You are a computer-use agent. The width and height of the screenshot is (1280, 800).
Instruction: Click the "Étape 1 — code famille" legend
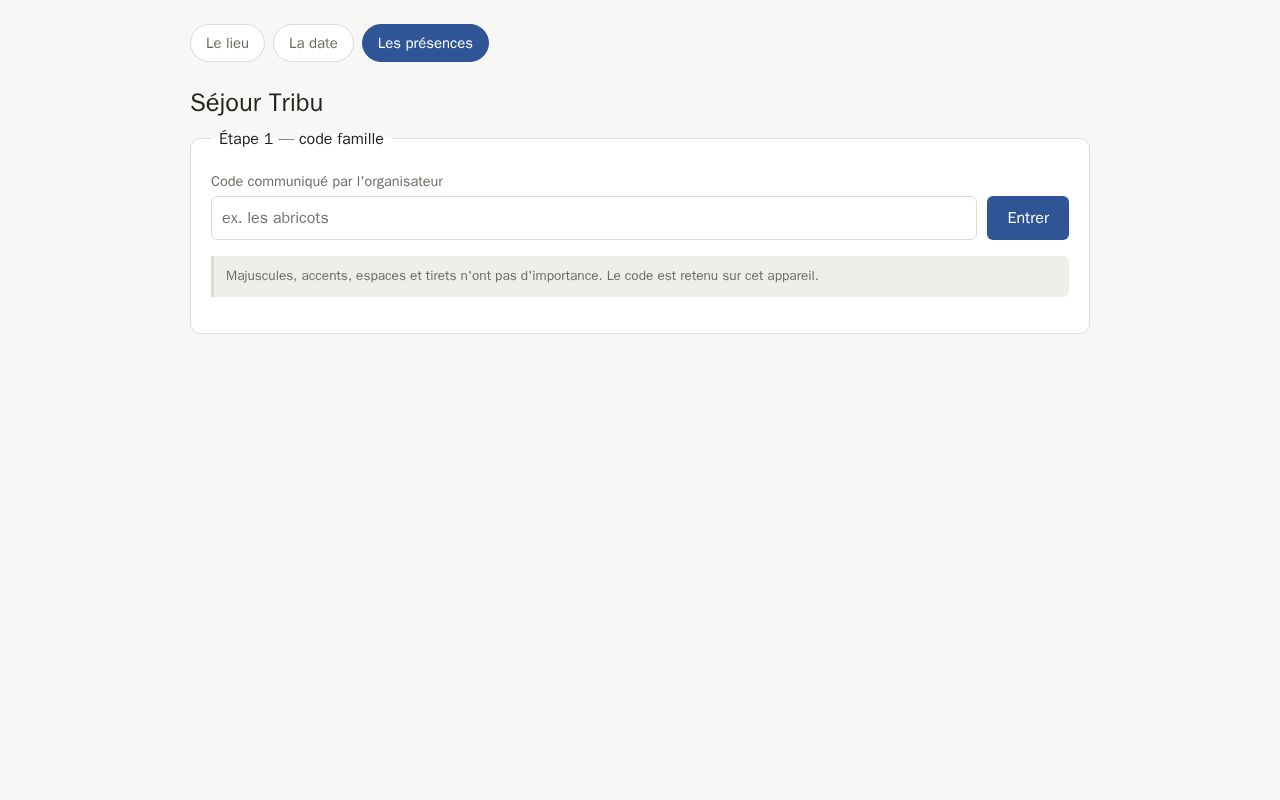[x=301, y=139]
